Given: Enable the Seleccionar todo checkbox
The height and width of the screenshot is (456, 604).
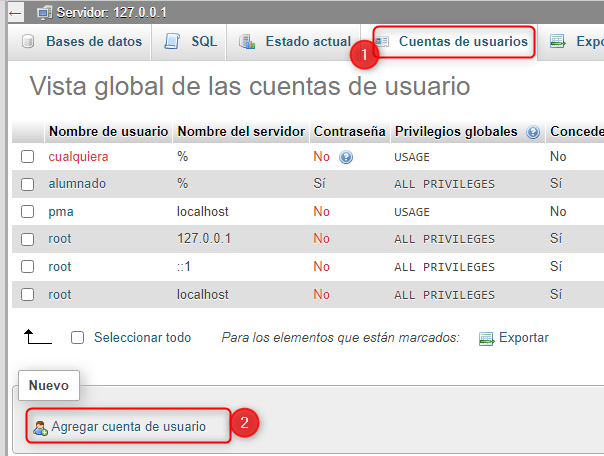Looking at the screenshot, I should pos(78,338).
